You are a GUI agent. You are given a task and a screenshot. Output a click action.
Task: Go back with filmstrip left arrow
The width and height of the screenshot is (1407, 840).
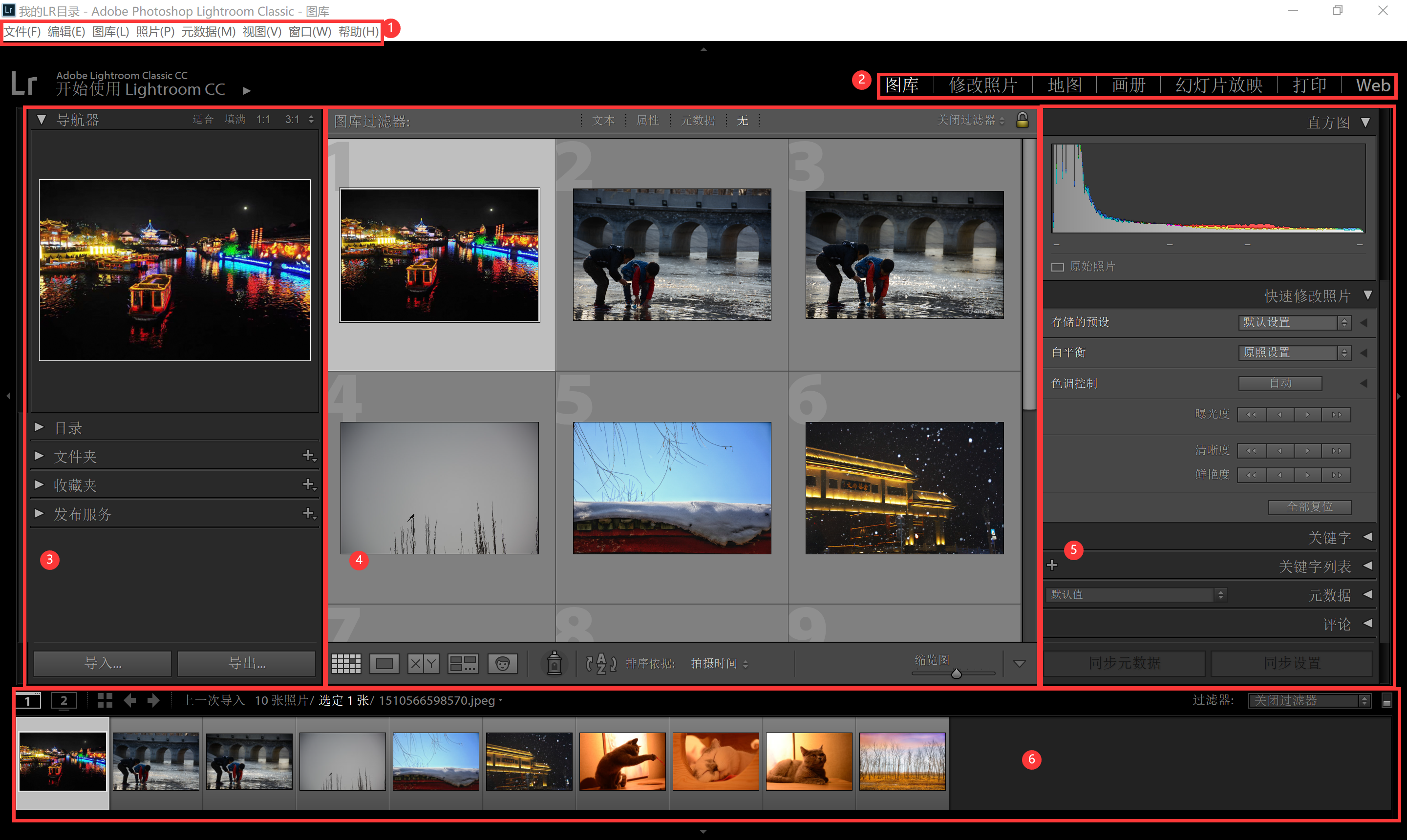129,700
